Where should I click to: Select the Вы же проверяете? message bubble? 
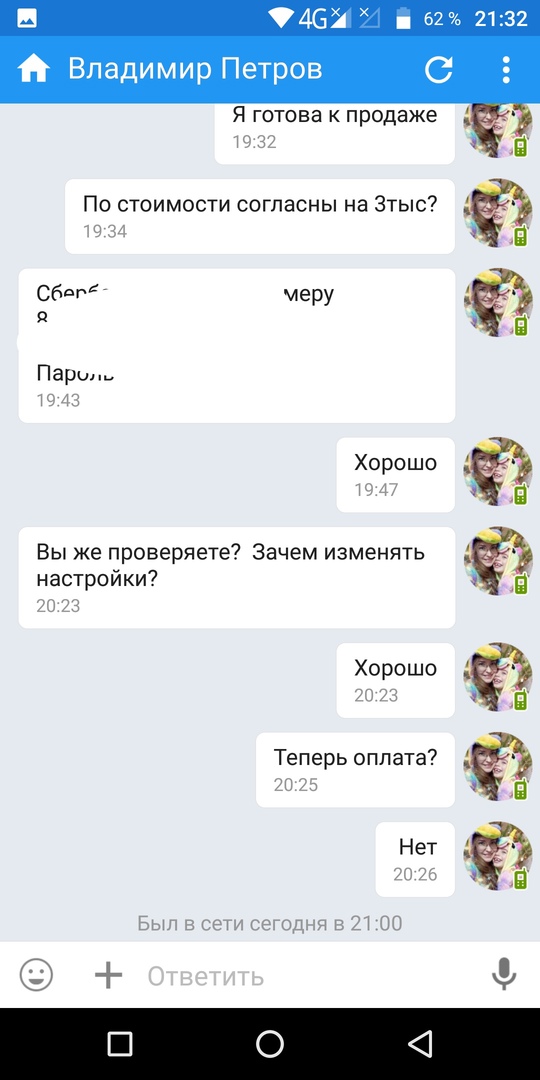tap(236, 577)
